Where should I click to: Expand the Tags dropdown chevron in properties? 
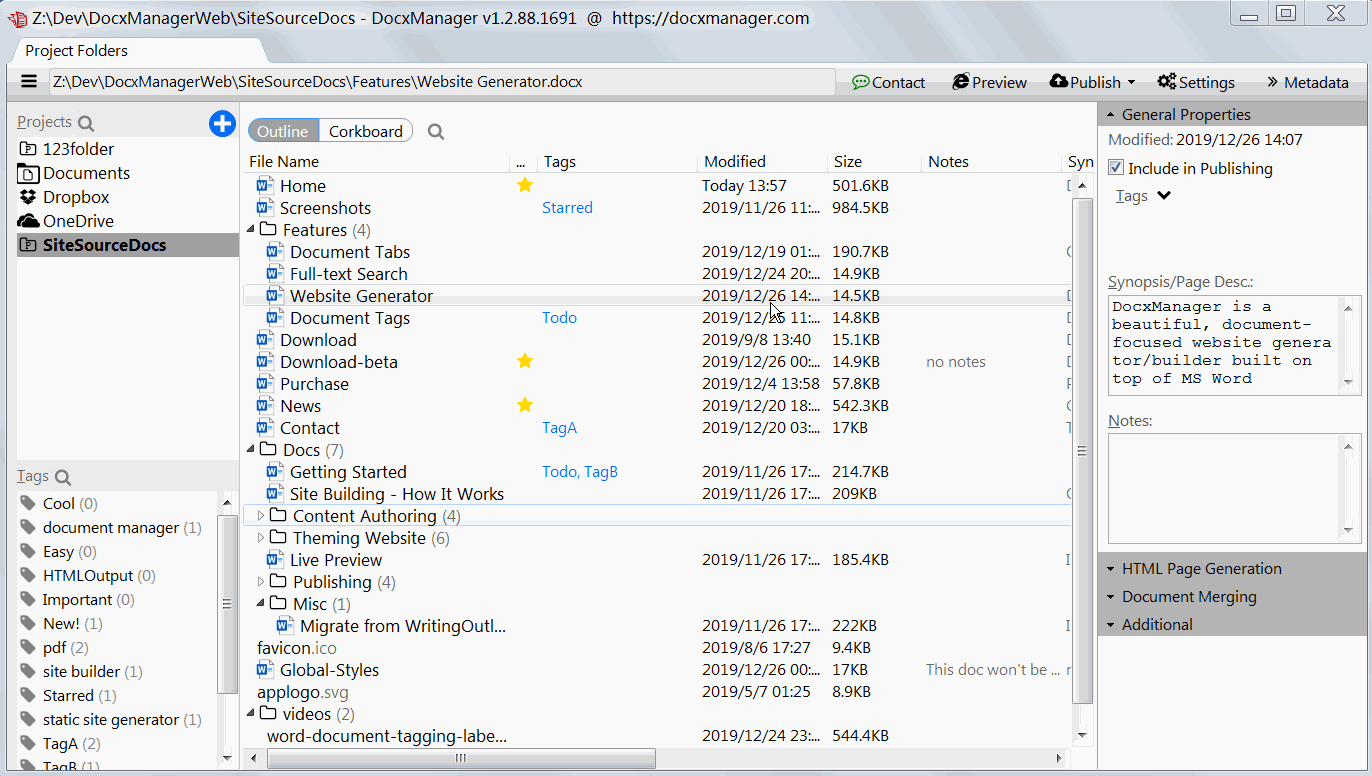click(1164, 196)
